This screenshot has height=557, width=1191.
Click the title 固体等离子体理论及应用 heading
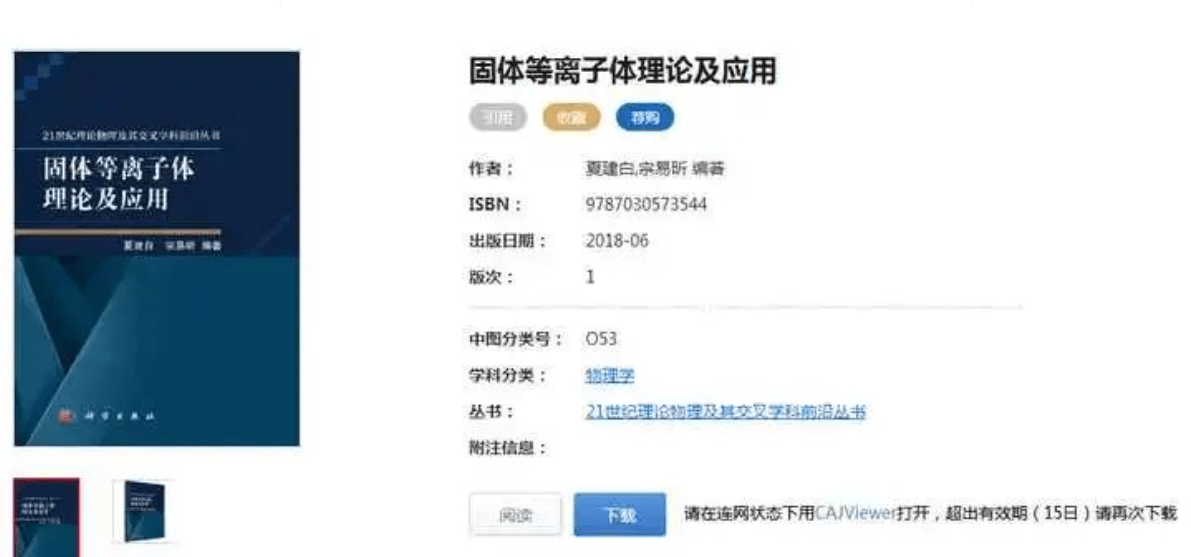pyautogui.click(x=622, y=71)
